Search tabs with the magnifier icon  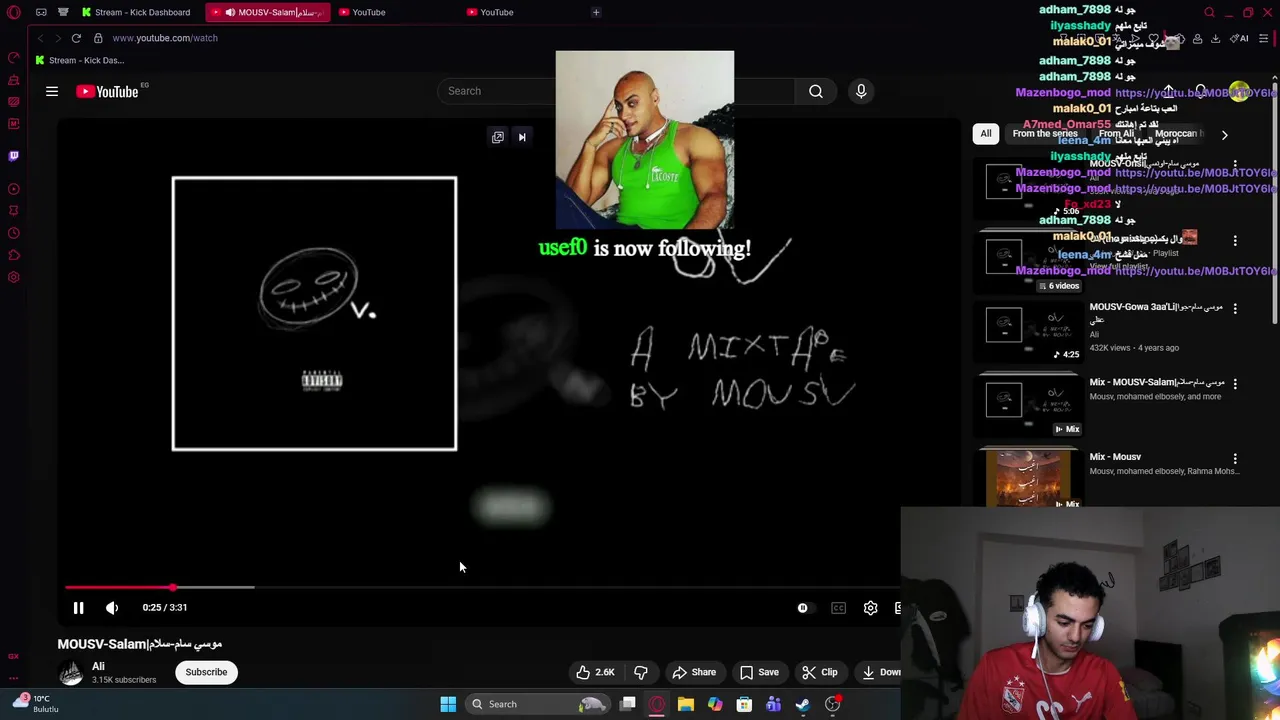click(x=1209, y=12)
